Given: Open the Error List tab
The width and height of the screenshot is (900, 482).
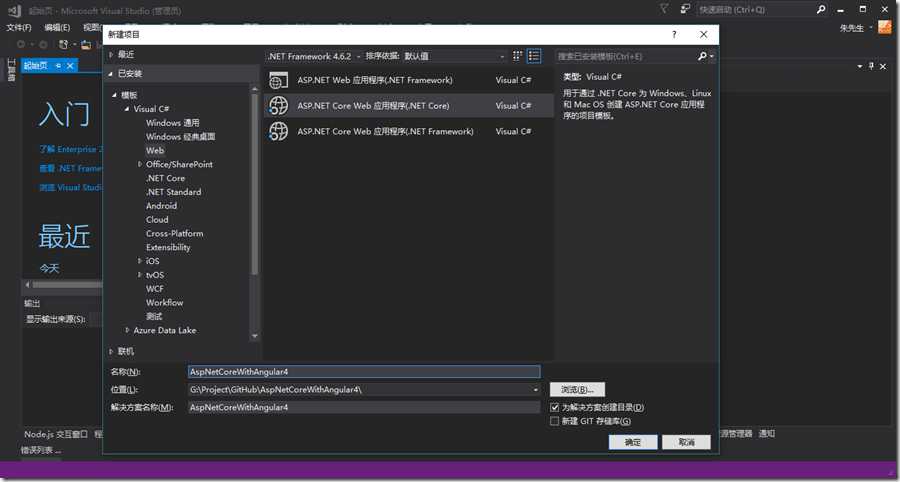Looking at the screenshot, I should [41, 450].
